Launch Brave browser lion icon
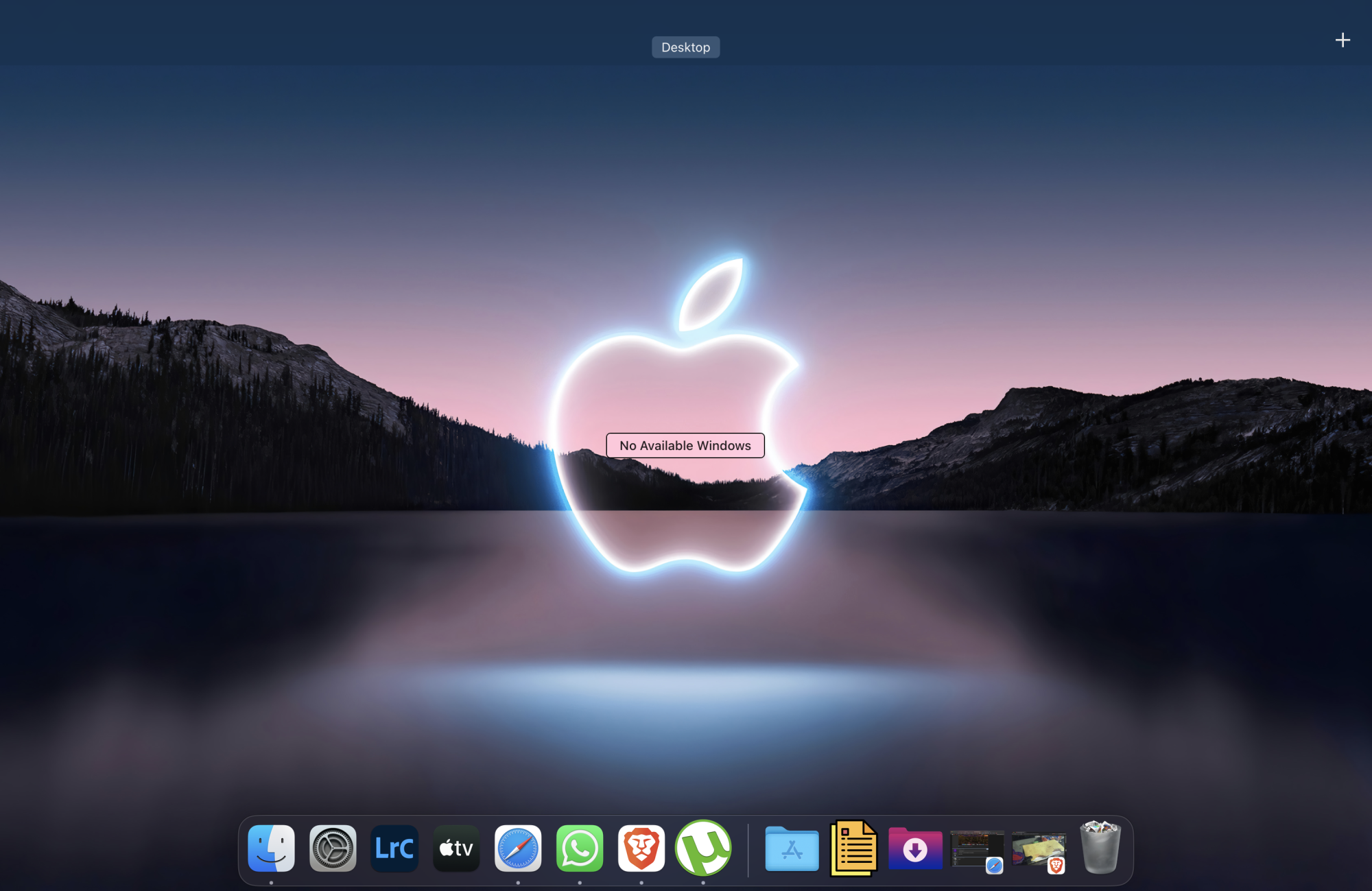Screen dimensions: 1372x891 click(641, 848)
